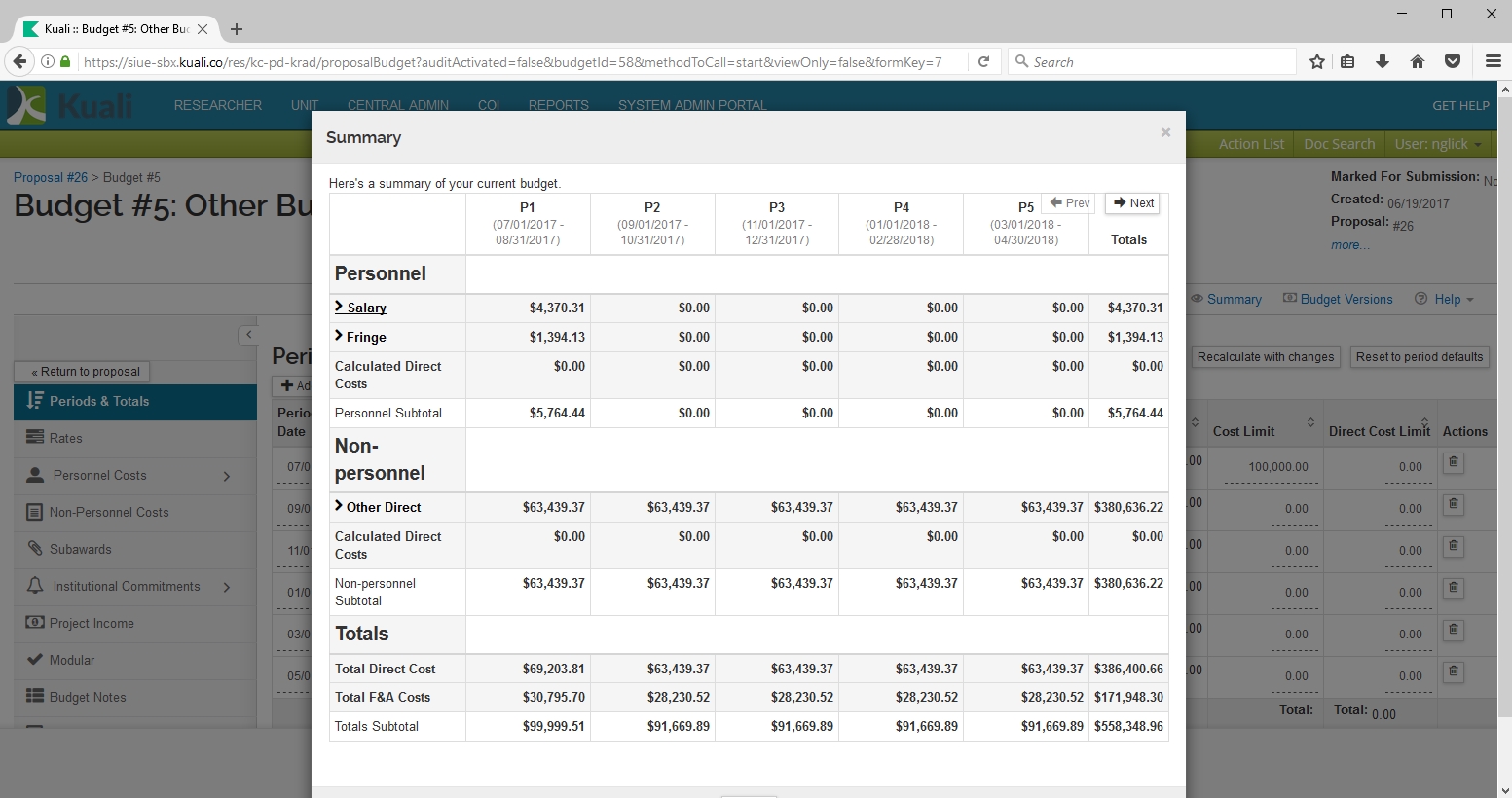This screenshot has width=1512, height=798.
Task: Open the Doc Search link
Action: 1339,144
